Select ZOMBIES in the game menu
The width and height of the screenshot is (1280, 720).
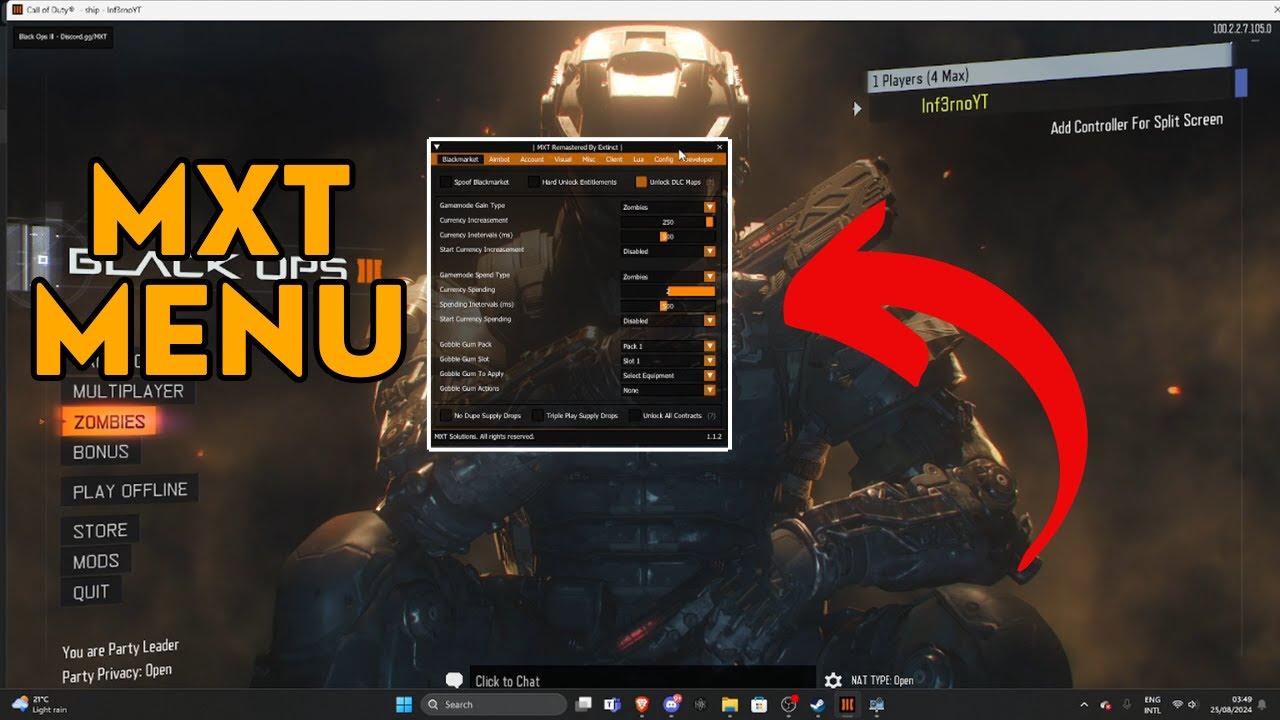pyautogui.click(x=109, y=422)
